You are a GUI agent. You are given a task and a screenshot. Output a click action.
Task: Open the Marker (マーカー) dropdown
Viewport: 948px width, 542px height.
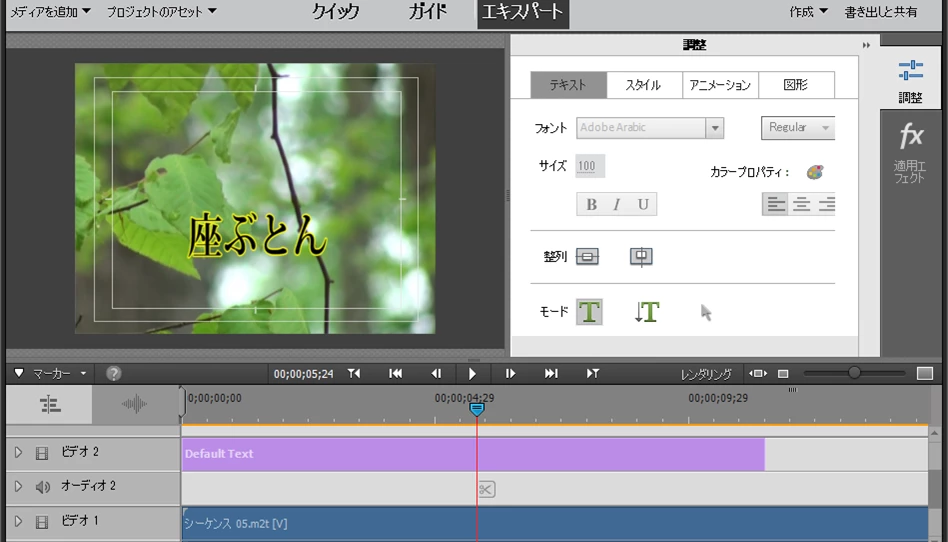click(60, 374)
